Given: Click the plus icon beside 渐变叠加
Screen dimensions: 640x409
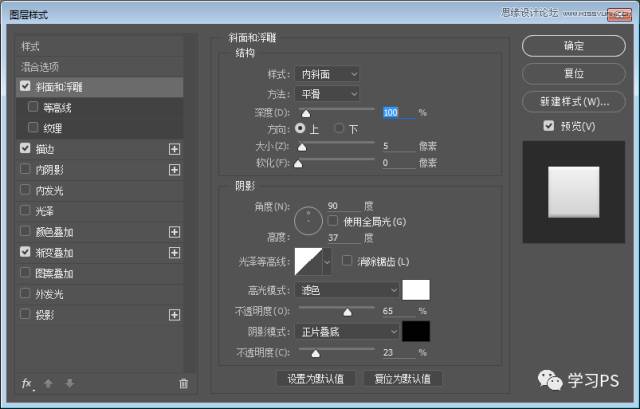Looking at the screenshot, I should [x=175, y=253].
